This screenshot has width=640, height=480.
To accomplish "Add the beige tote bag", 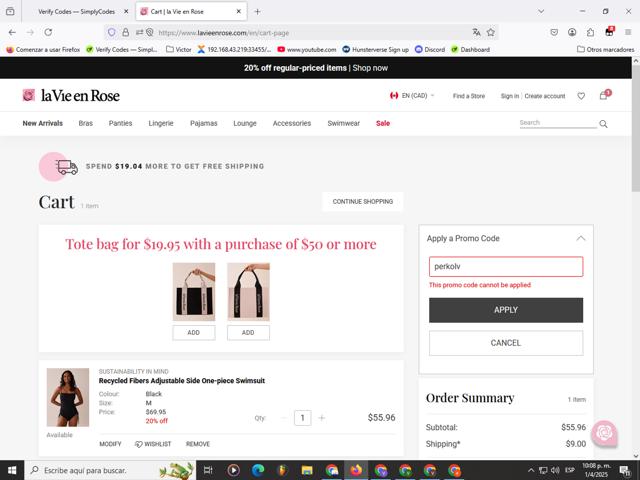I will (x=248, y=333).
